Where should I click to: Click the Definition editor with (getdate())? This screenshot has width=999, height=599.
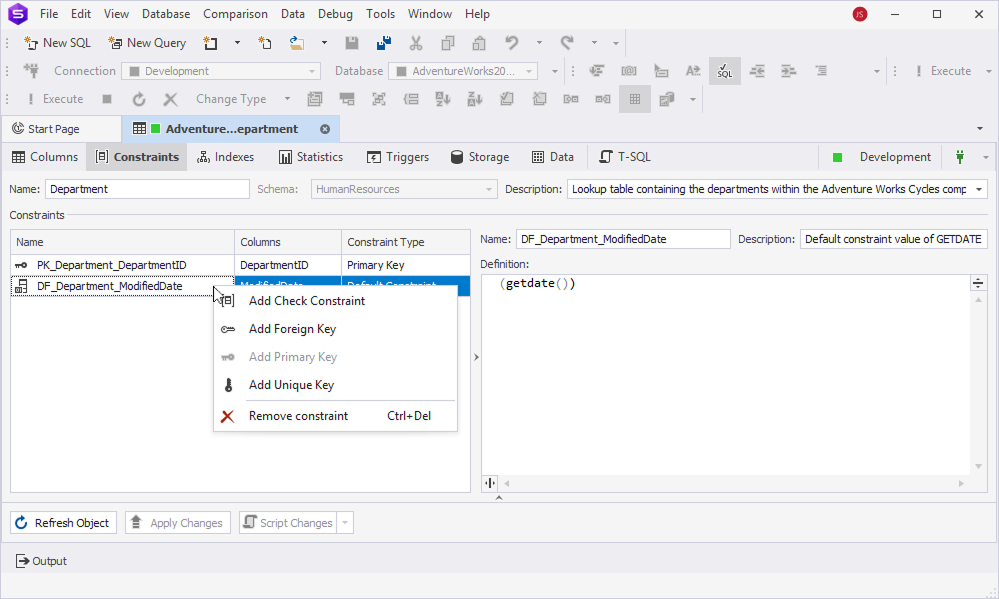725,375
